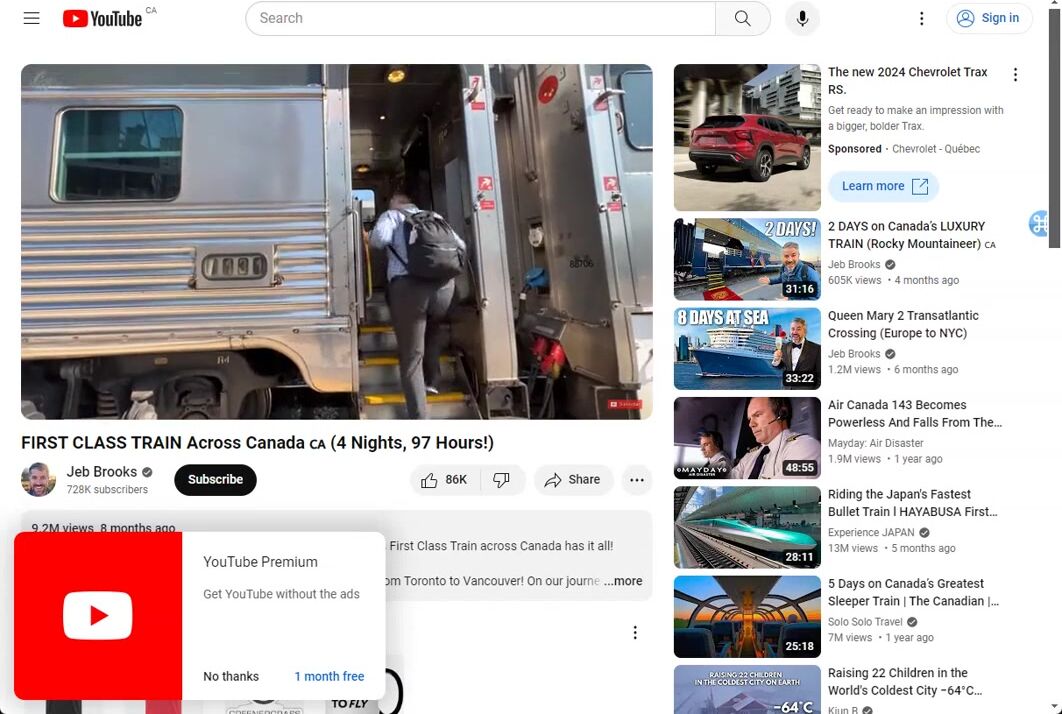
Task: Activate voice search microphone
Action: (802, 18)
